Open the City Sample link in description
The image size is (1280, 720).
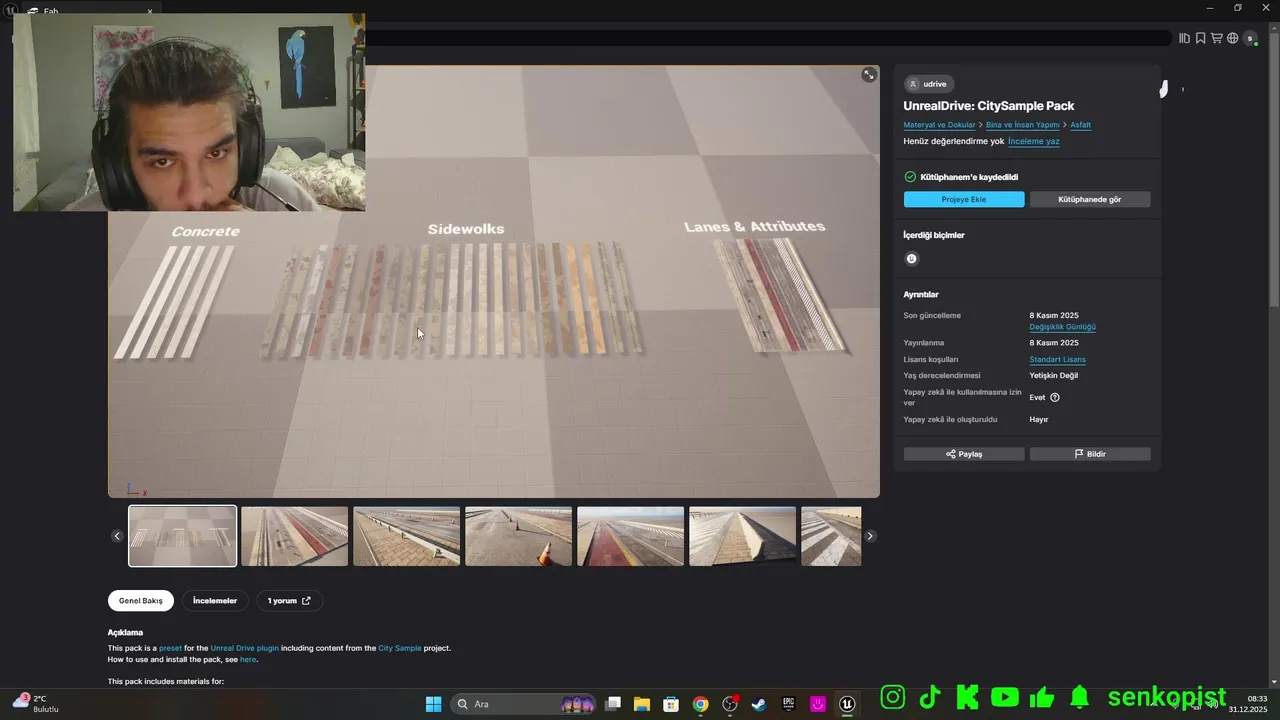(399, 648)
